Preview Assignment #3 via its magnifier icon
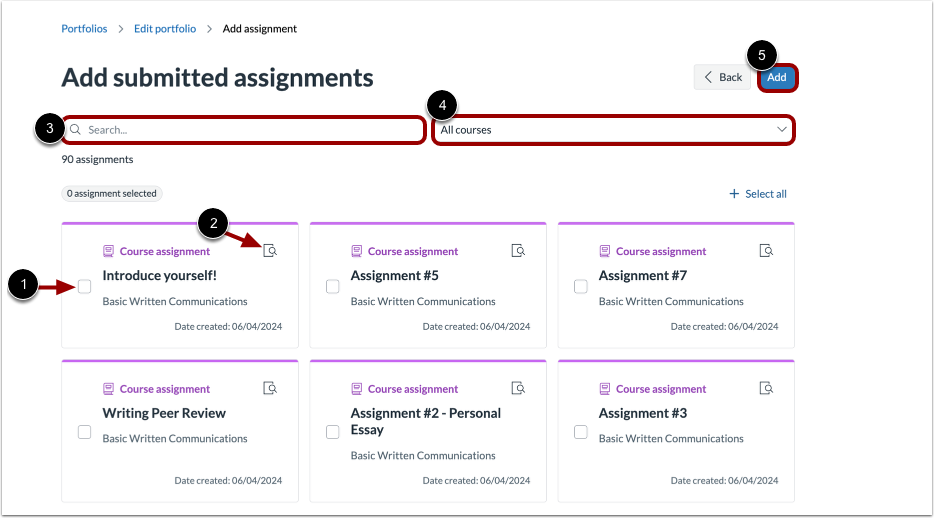 (x=766, y=388)
